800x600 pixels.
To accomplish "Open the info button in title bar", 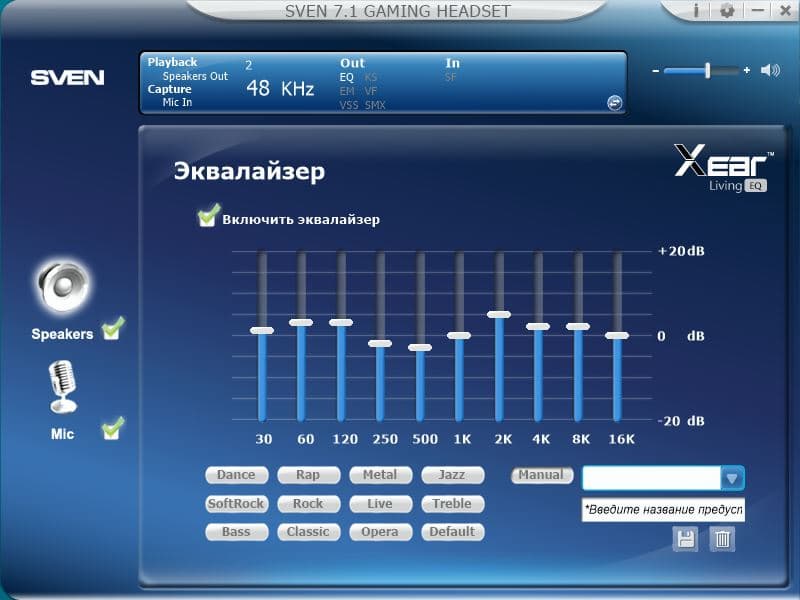I will click(695, 10).
